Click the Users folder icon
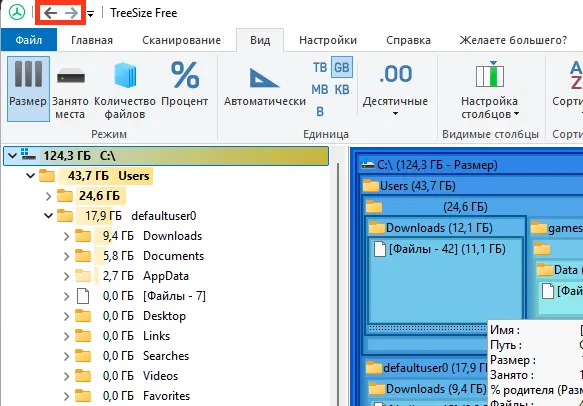The height and width of the screenshot is (406, 583). tap(47, 175)
